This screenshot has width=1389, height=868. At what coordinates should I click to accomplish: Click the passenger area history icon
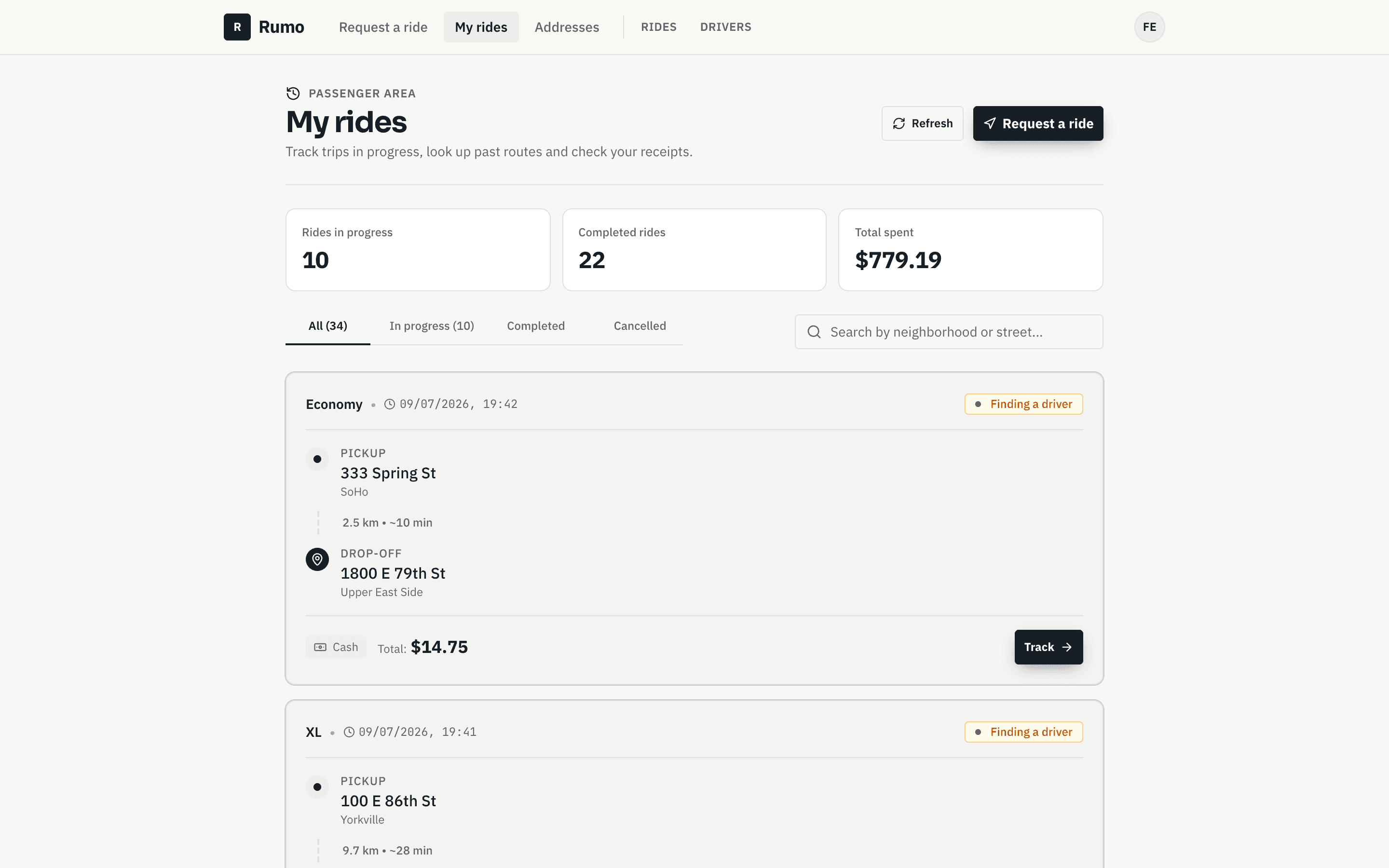point(293,93)
